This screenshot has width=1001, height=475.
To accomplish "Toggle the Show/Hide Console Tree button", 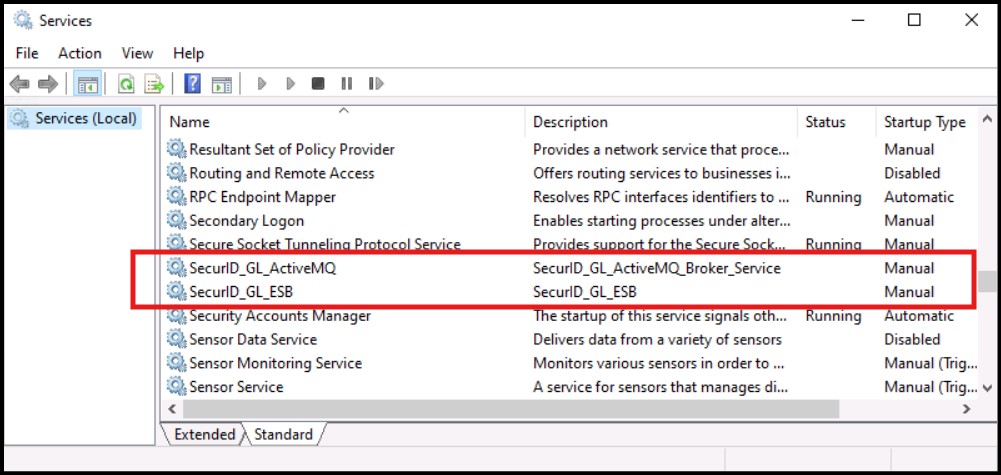I will tap(87, 84).
